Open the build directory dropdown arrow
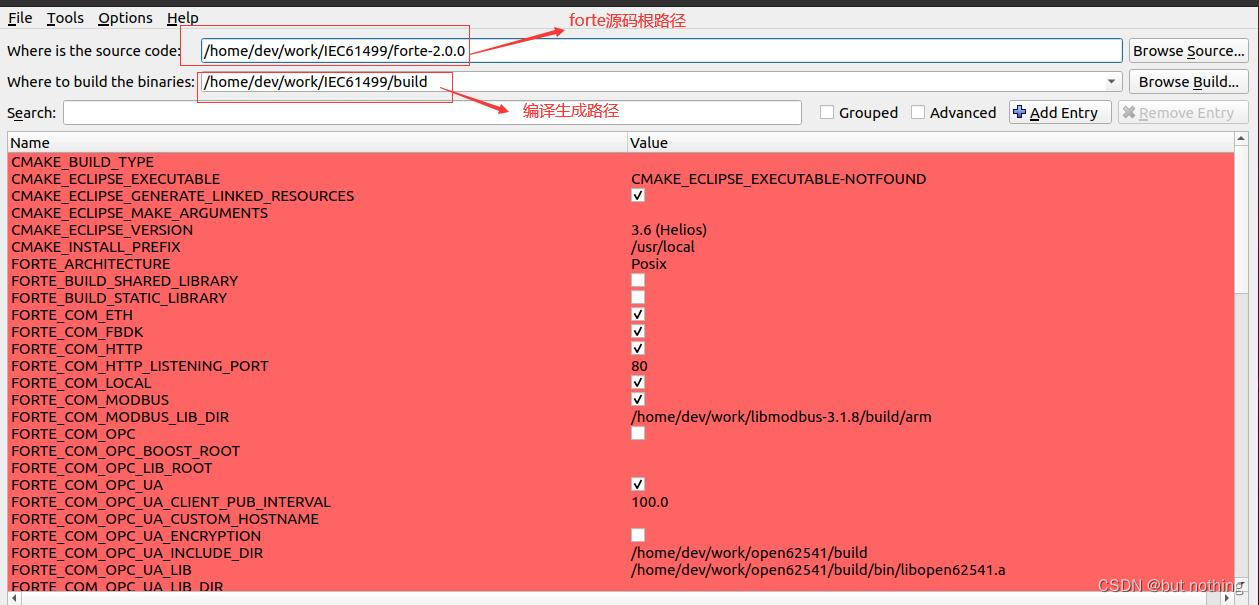This screenshot has height=605, width=1259. tap(1113, 81)
